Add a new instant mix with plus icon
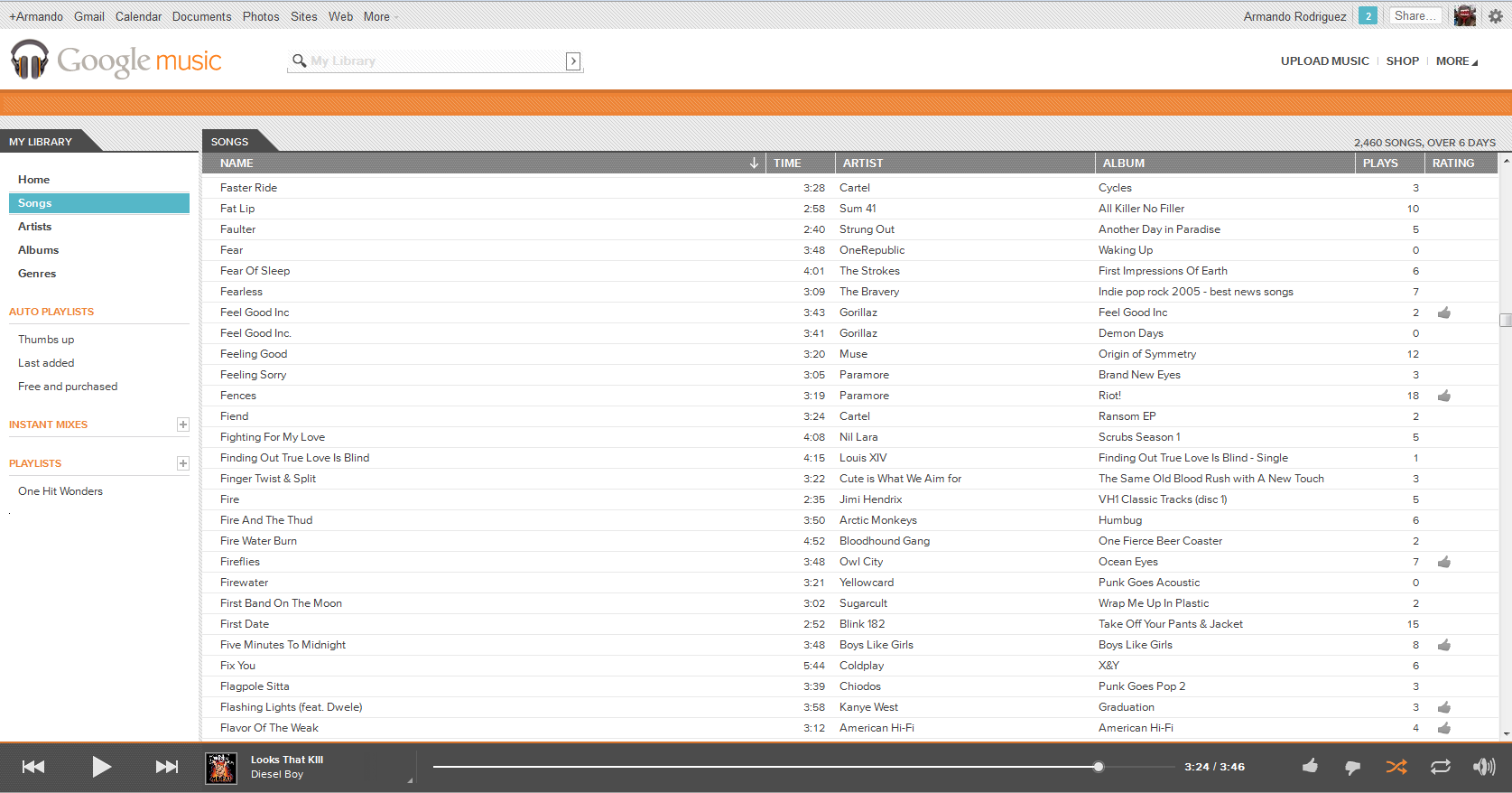This screenshot has height=793, width=1512. (183, 424)
